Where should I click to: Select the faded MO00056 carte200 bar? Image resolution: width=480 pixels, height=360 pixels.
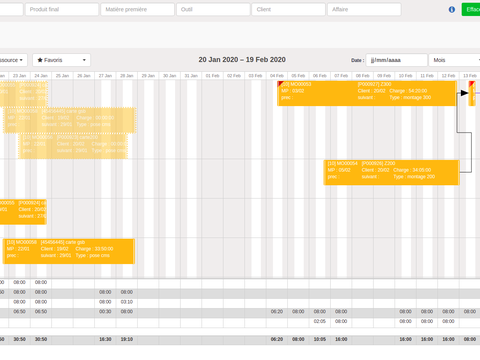click(x=73, y=146)
